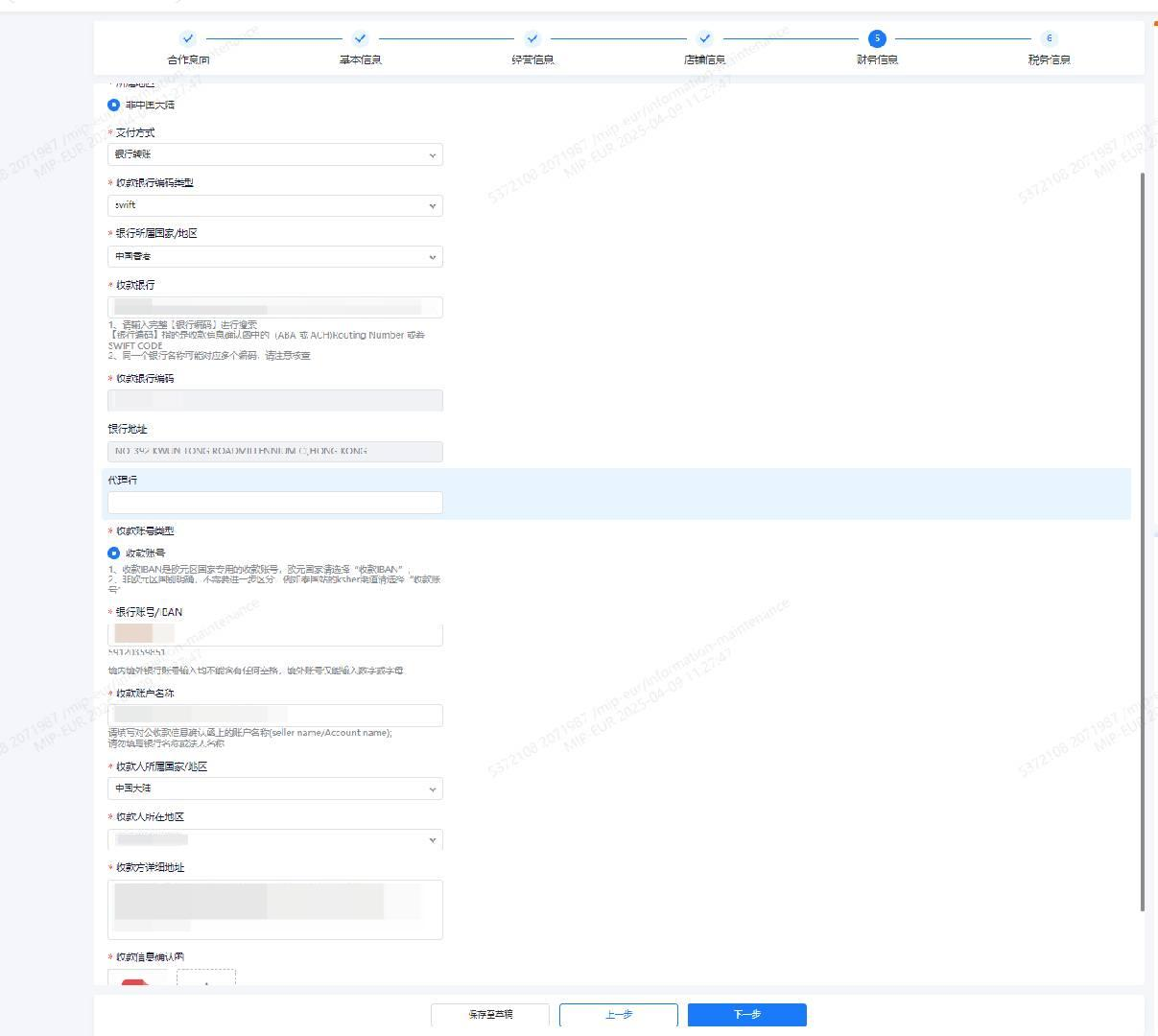Click the 经营信息 step checkmark circle
This screenshot has height=1036, width=1158.
[x=532, y=38]
